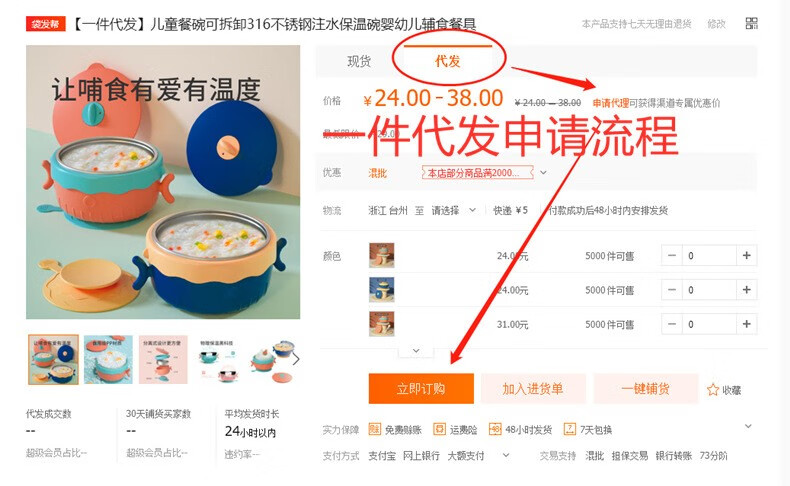This screenshot has width=790, height=486.
Task: Select the blue bowl color swatch
Action: 381,290
